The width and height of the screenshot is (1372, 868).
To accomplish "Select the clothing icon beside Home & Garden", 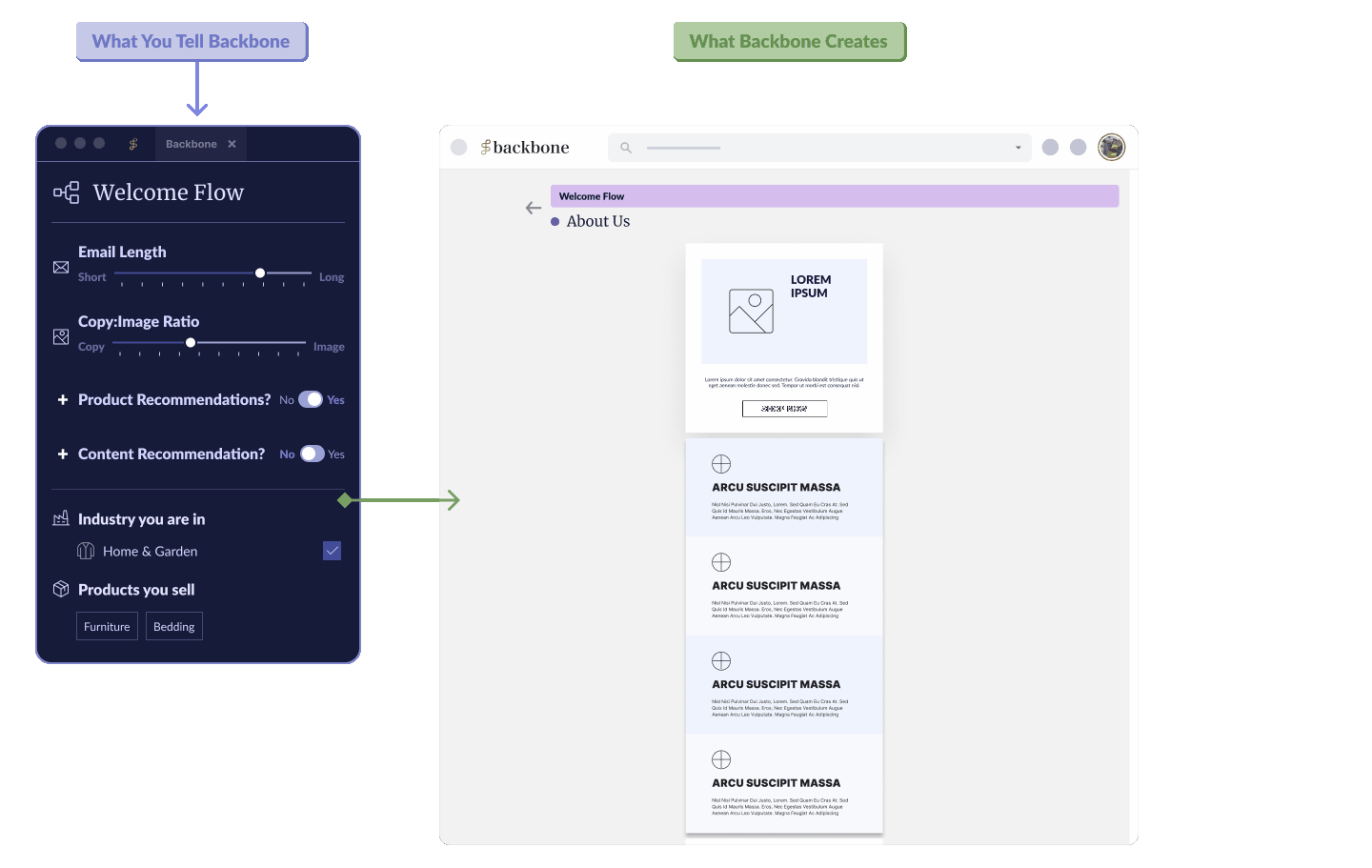I will [x=86, y=551].
